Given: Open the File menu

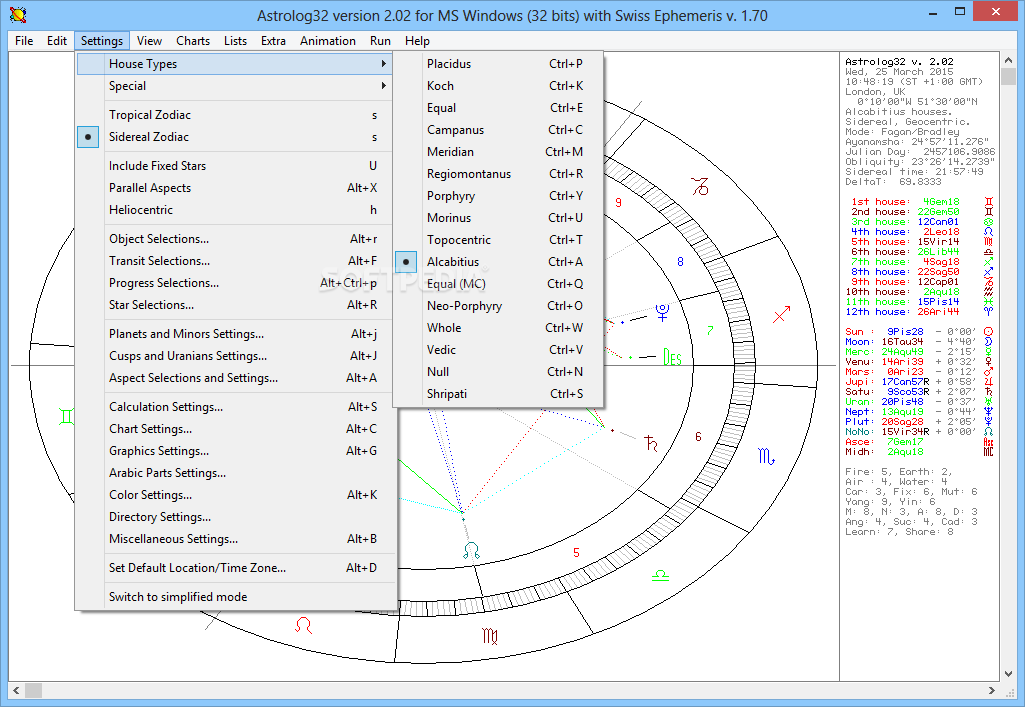Looking at the screenshot, I should pos(24,41).
